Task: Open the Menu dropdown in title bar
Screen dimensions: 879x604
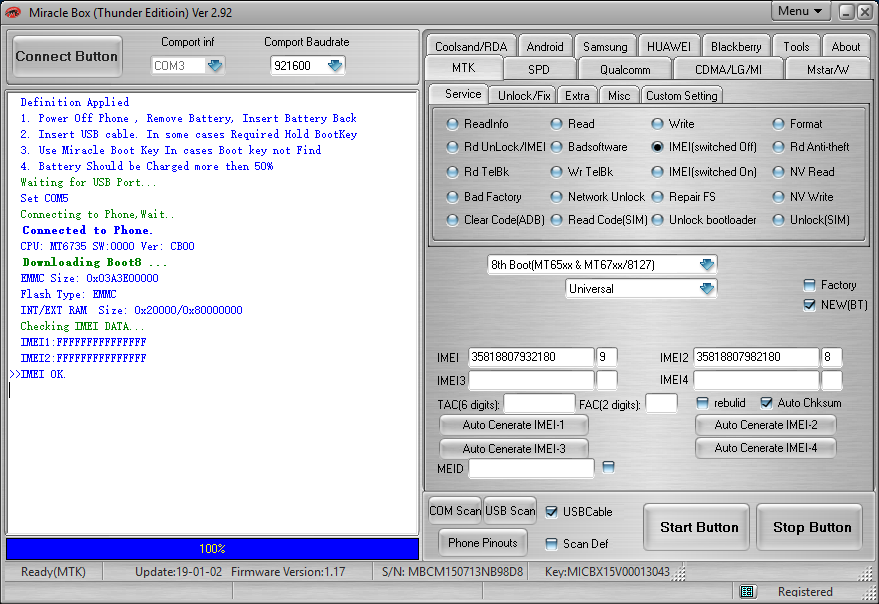Action: pyautogui.click(x=800, y=11)
